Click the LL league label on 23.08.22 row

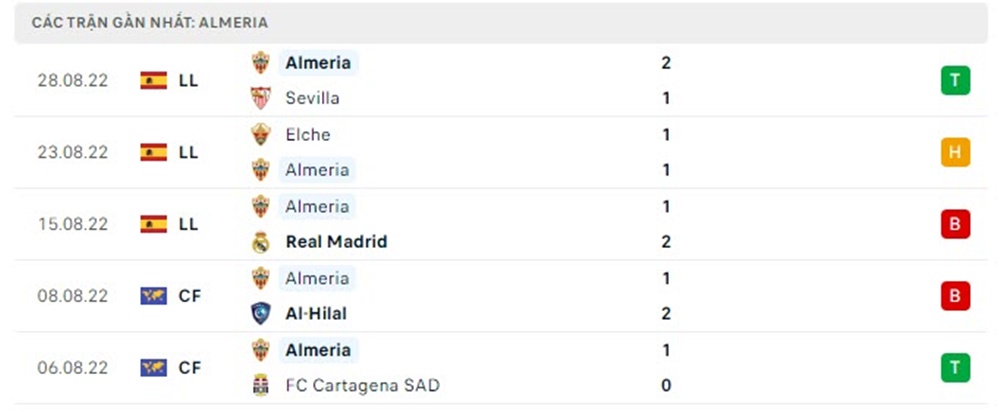188,152
